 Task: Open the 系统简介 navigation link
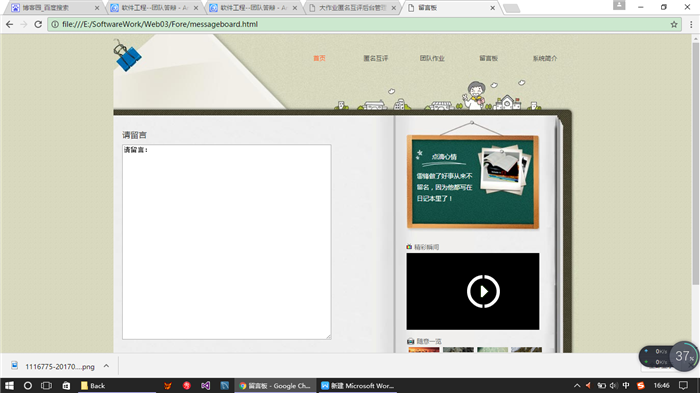click(x=545, y=58)
